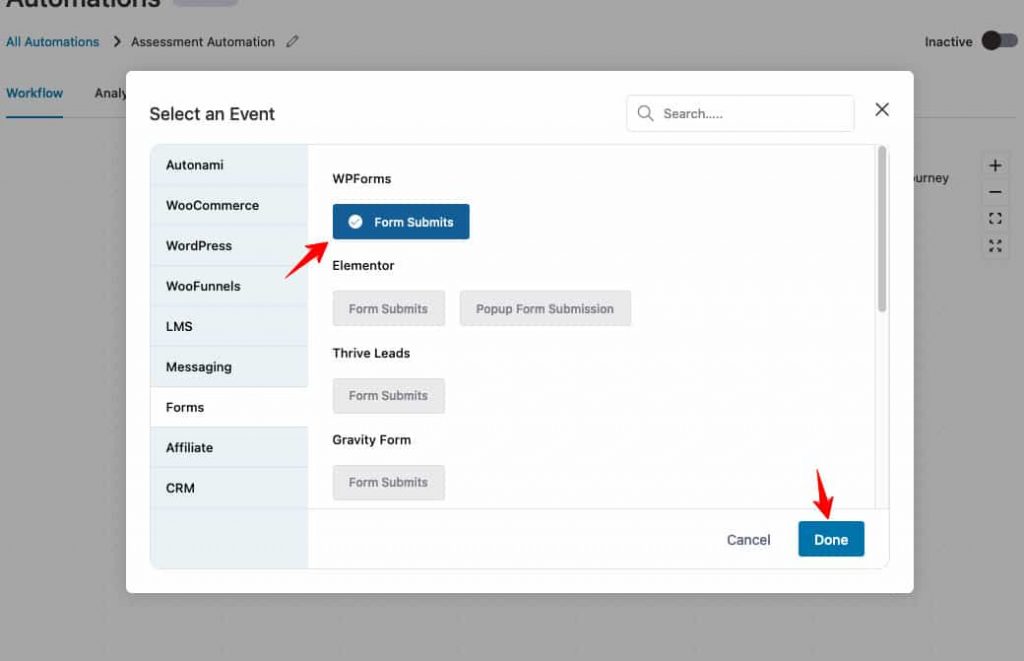
Task: Click the search magnifier icon
Action: pyautogui.click(x=645, y=113)
